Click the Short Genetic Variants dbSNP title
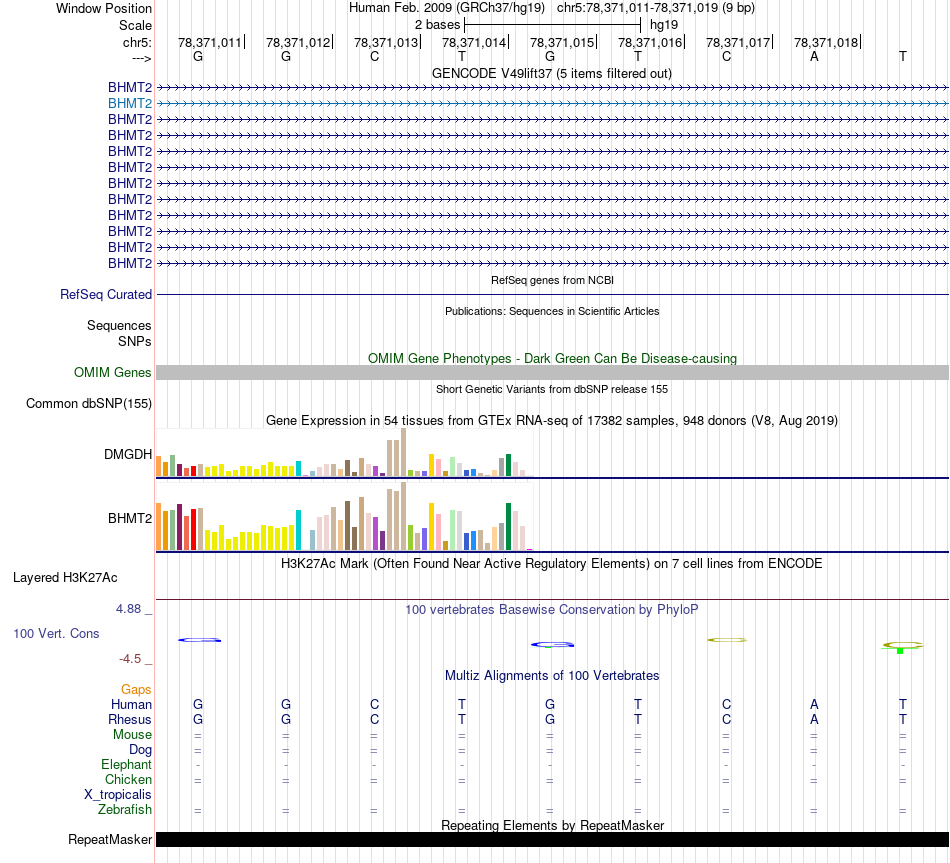950x863 pixels. [552, 389]
